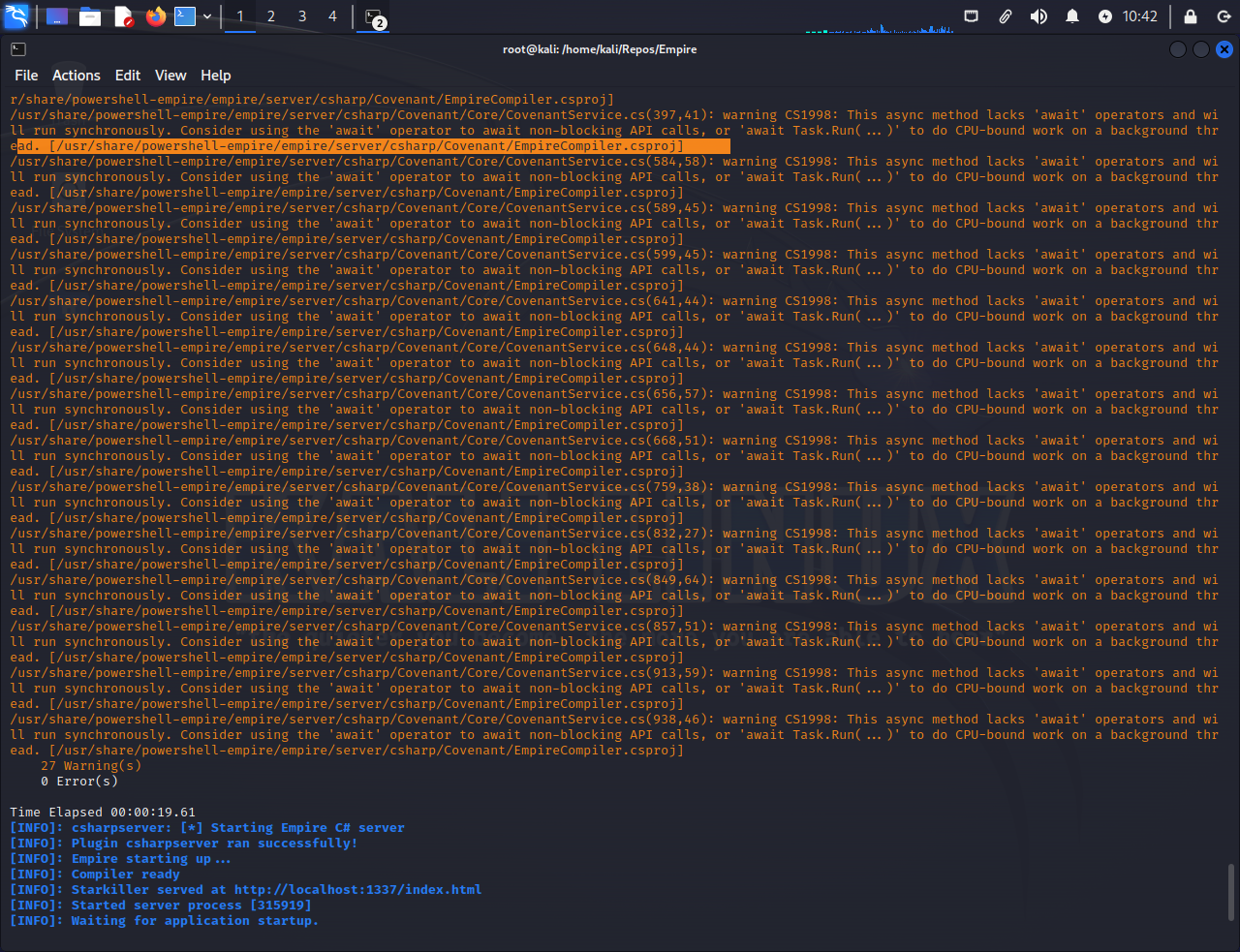Click the window title root@kali path
This screenshot has width=1240, height=952.
pos(600,49)
